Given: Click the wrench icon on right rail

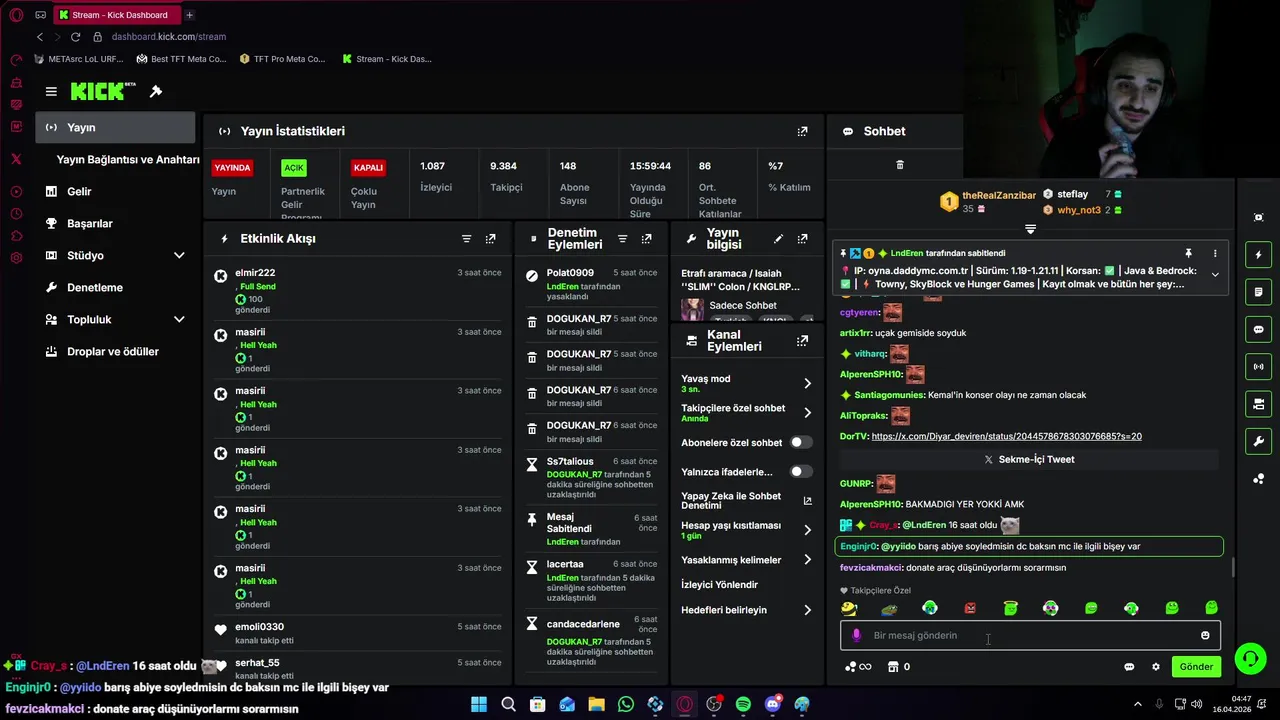Looking at the screenshot, I should point(1258,441).
